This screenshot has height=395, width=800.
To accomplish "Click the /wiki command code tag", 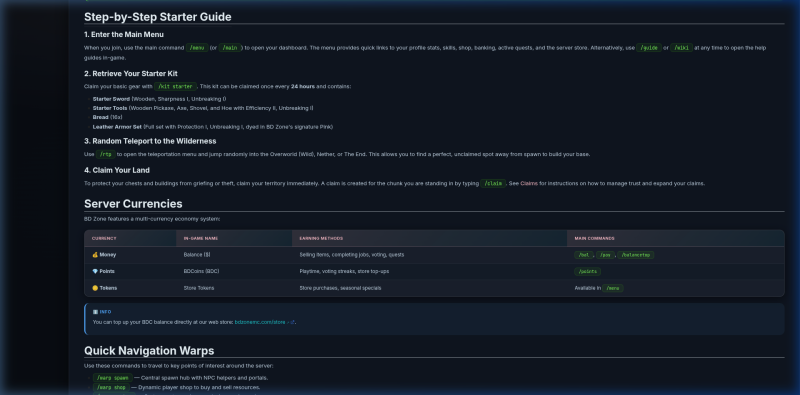I will [x=682, y=48].
